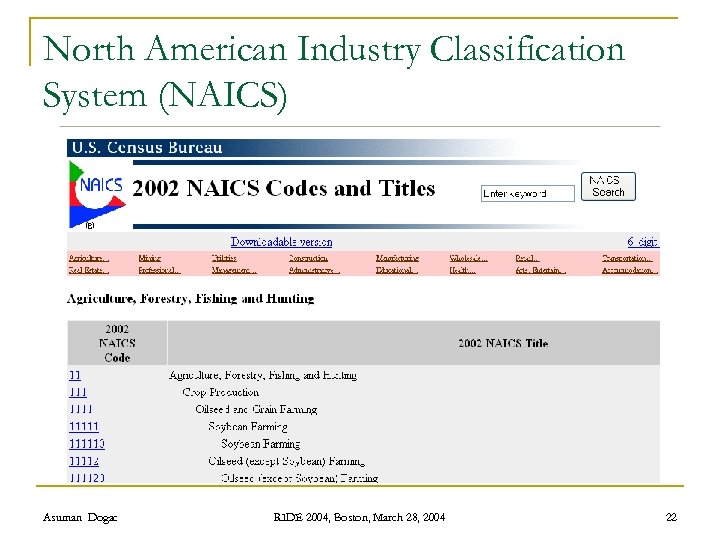Click 'Oilseed (except Soybean) Farming' beside code 11112
Screen dimensions: 720x540
(x=287, y=461)
